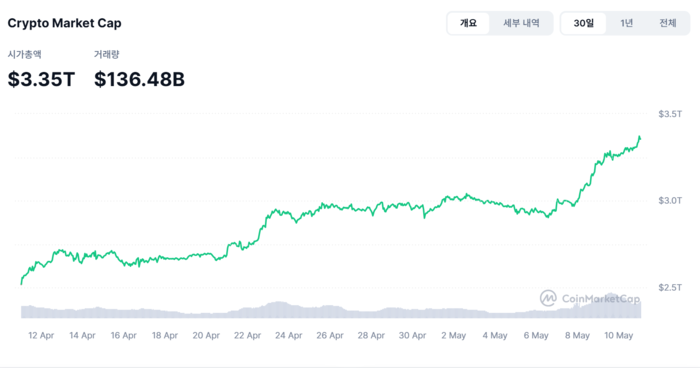Click the $3.0T axis label
This screenshot has height=368, width=700.
coord(670,201)
